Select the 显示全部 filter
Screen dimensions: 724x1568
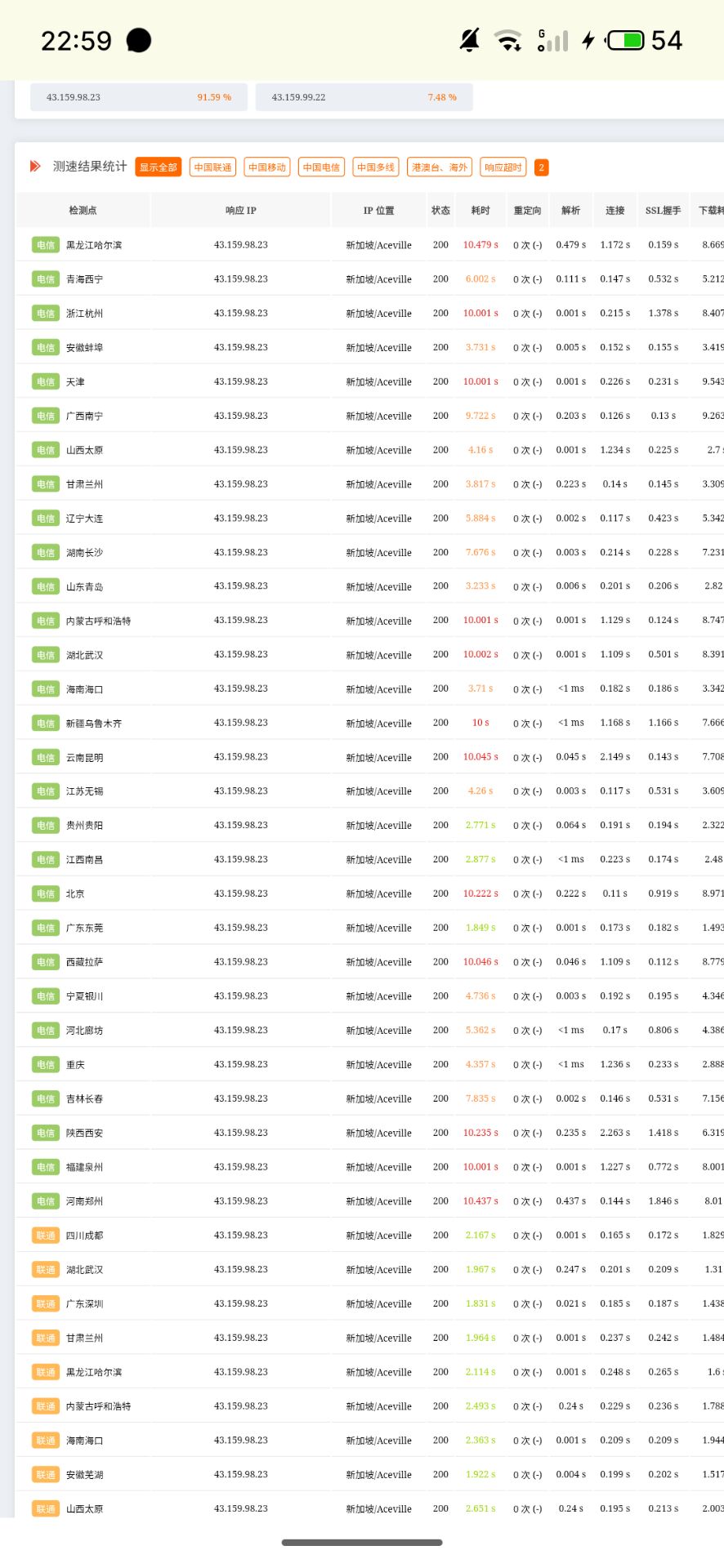click(x=158, y=167)
